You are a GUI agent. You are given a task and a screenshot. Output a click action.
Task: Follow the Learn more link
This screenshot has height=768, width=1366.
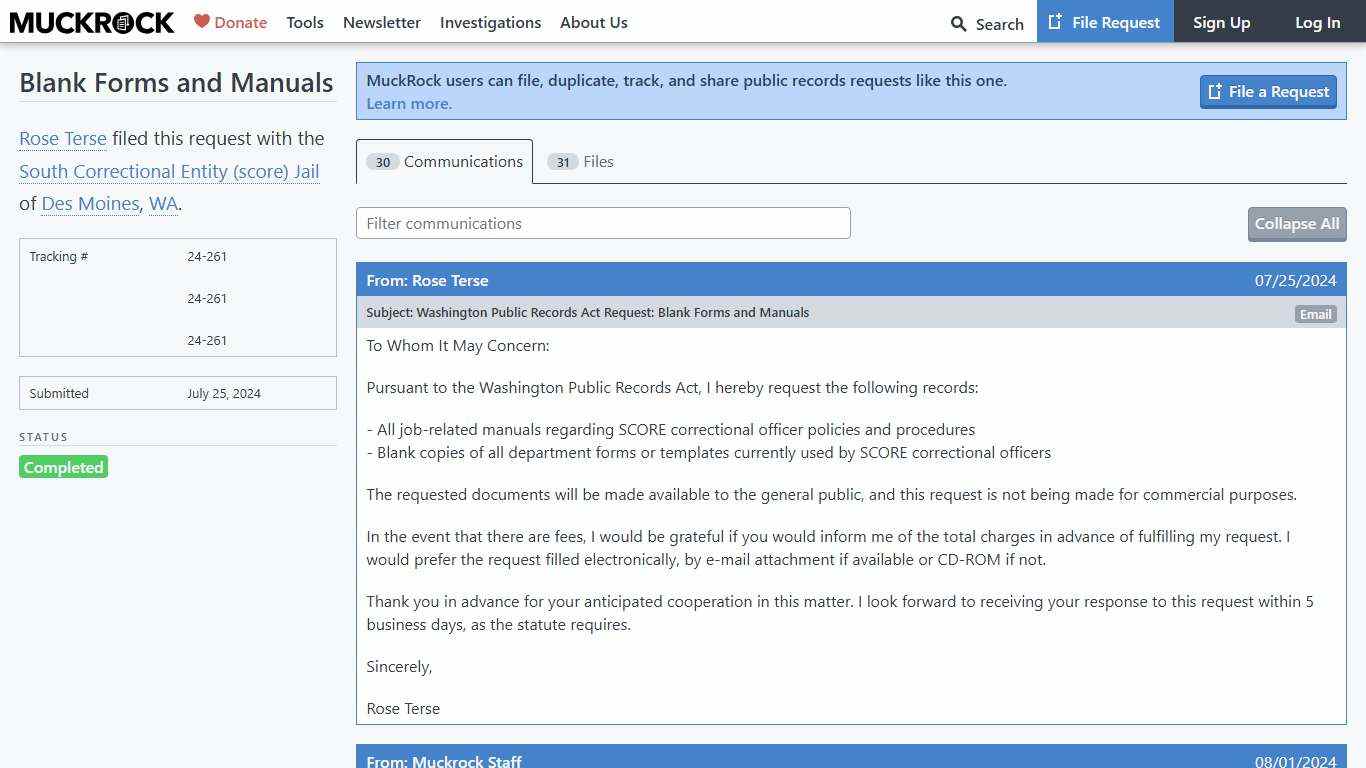[x=409, y=104]
